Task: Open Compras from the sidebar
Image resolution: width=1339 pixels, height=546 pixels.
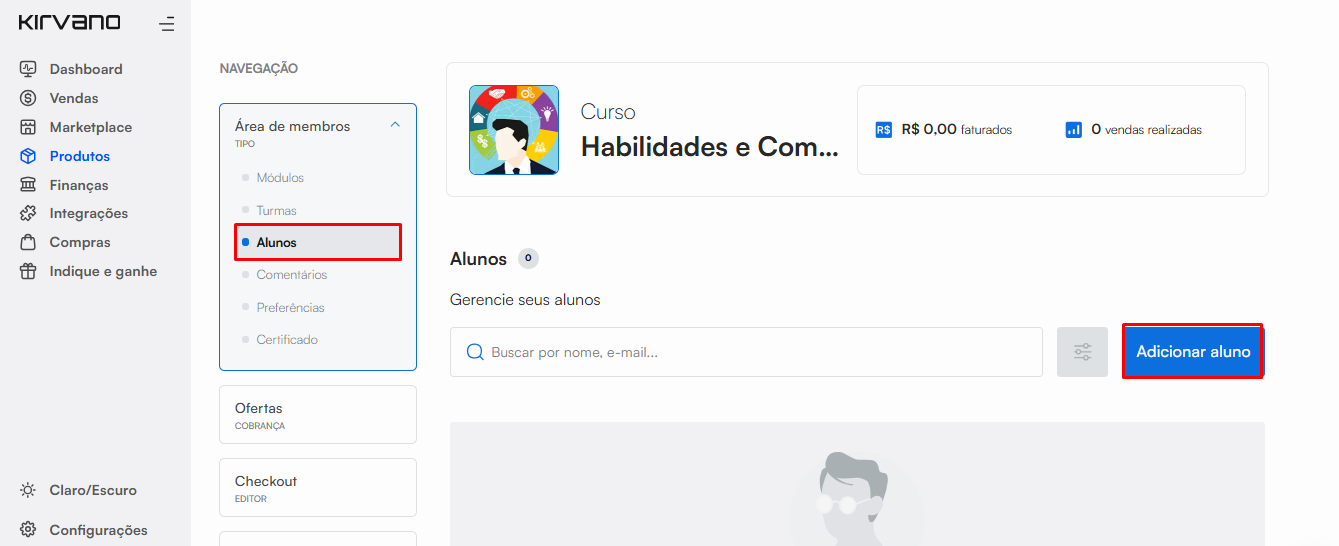Action: tap(79, 242)
